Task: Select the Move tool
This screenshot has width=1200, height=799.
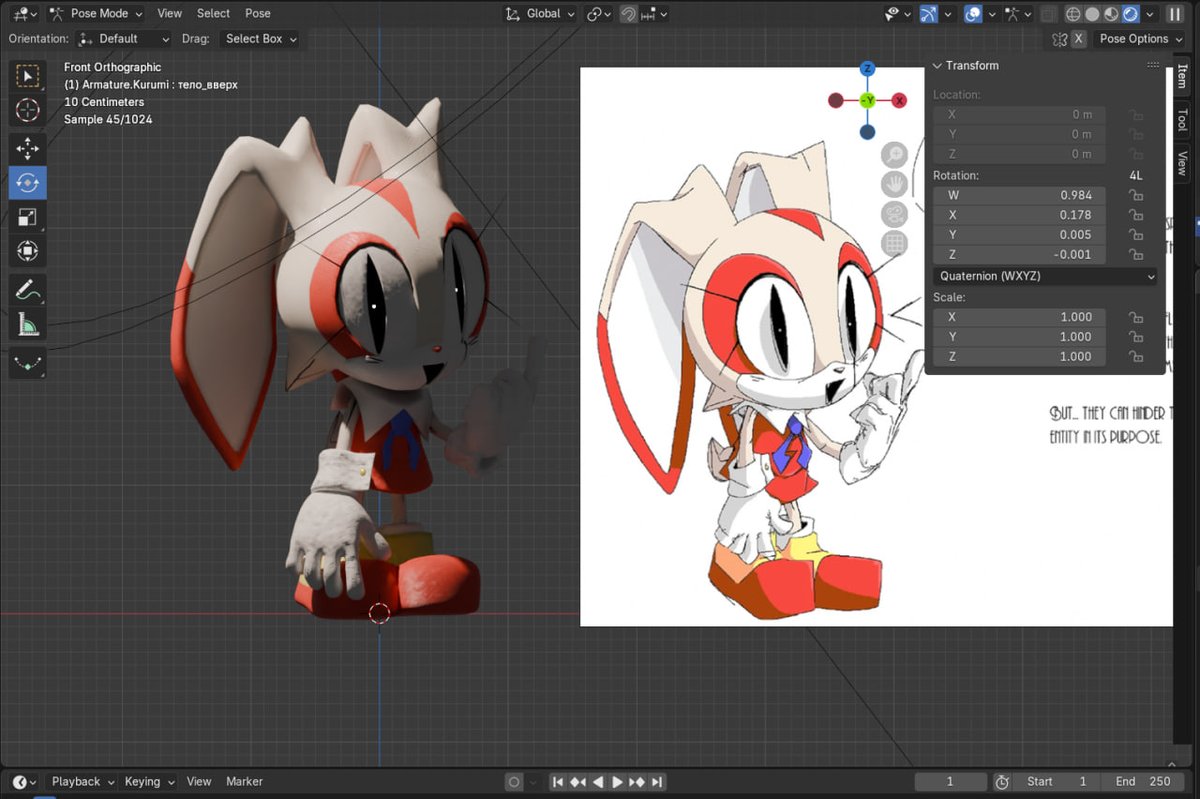Action: tap(27, 149)
